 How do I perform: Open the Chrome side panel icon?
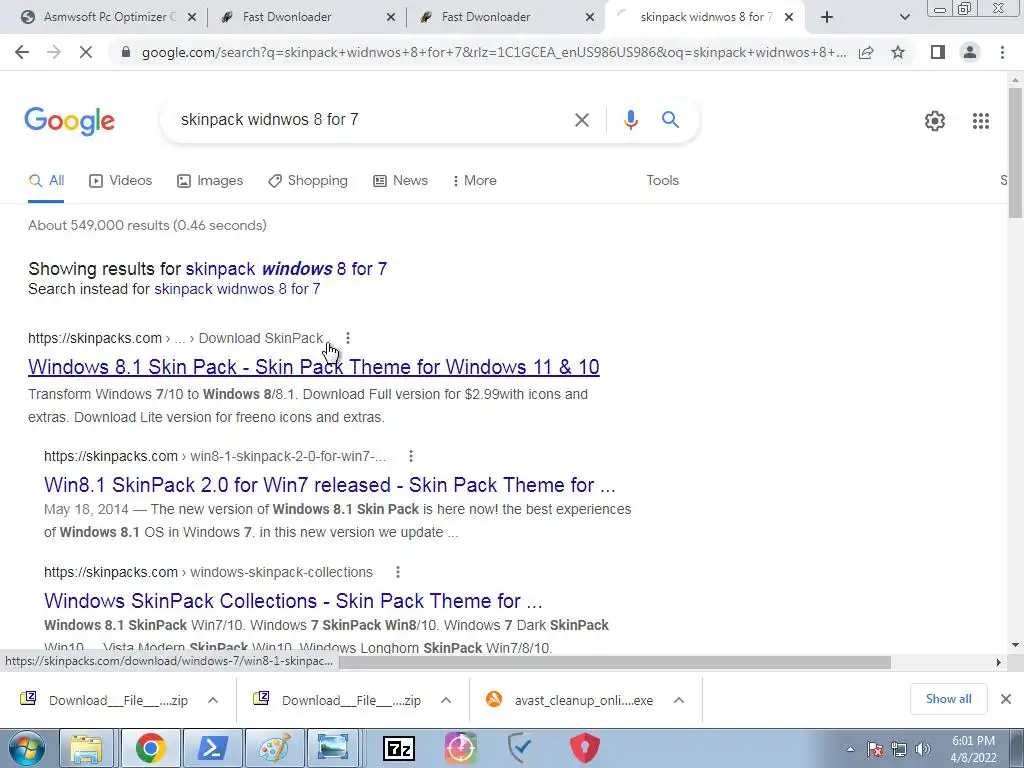(x=938, y=52)
